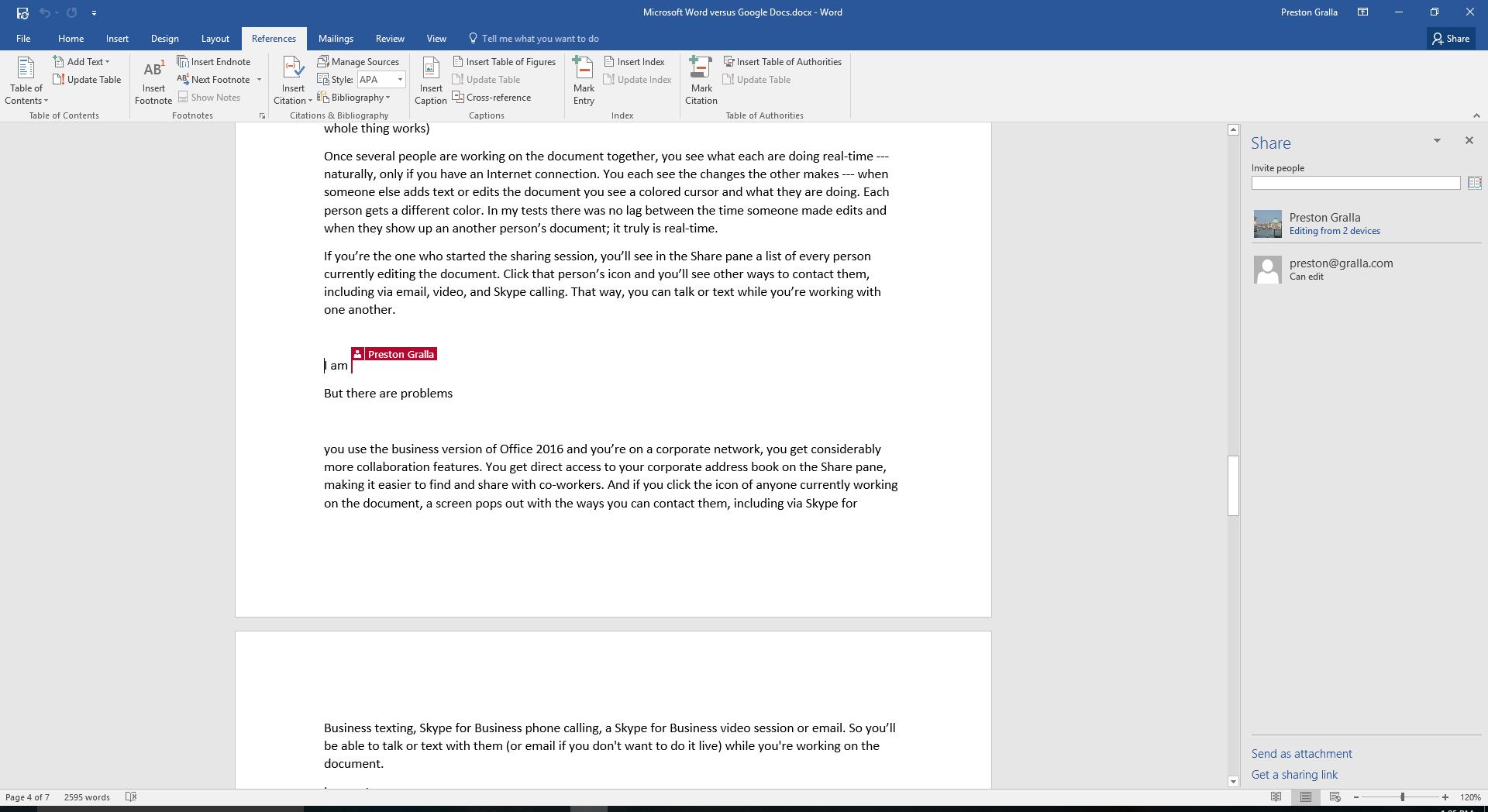Click 2595 words count in status bar
This screenshot has height=812, width=1488.
point(87,797)
